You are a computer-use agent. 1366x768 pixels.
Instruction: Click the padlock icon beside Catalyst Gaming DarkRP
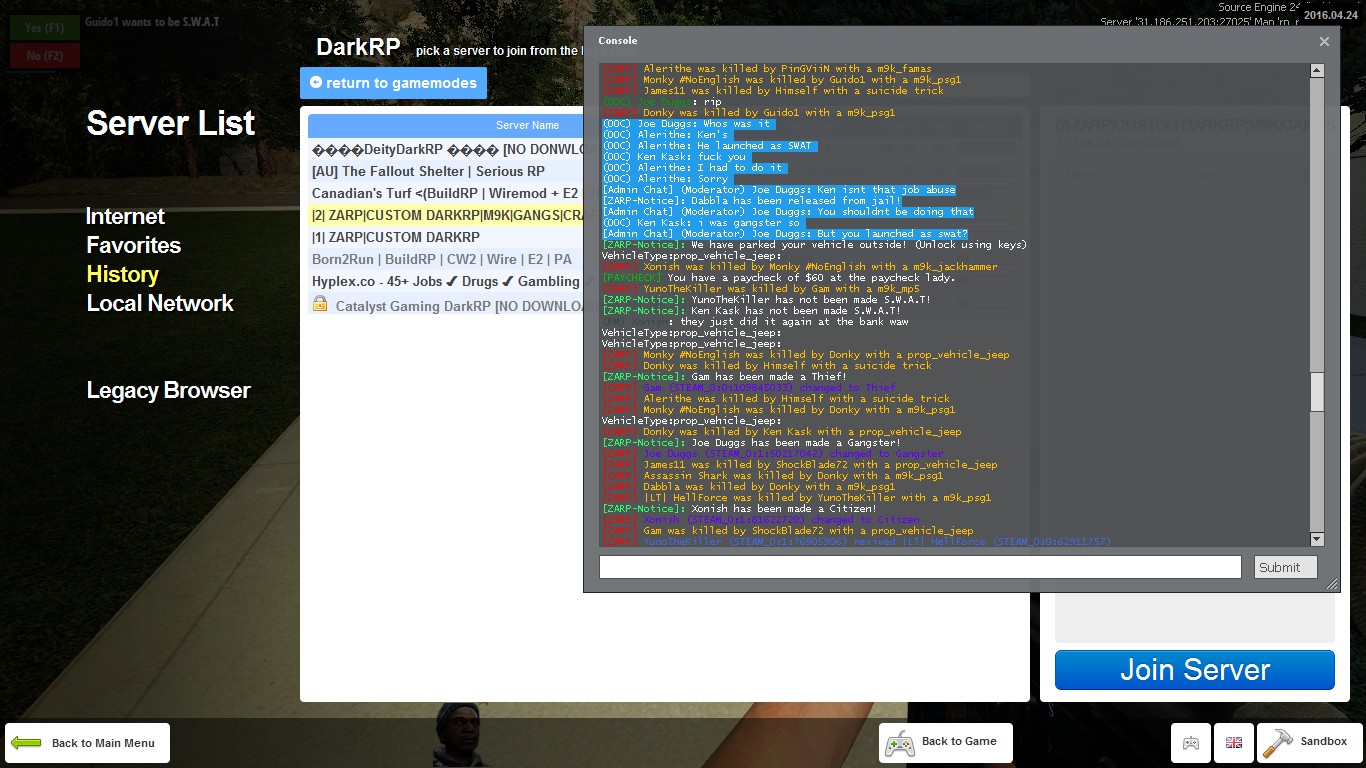[320, 304]
